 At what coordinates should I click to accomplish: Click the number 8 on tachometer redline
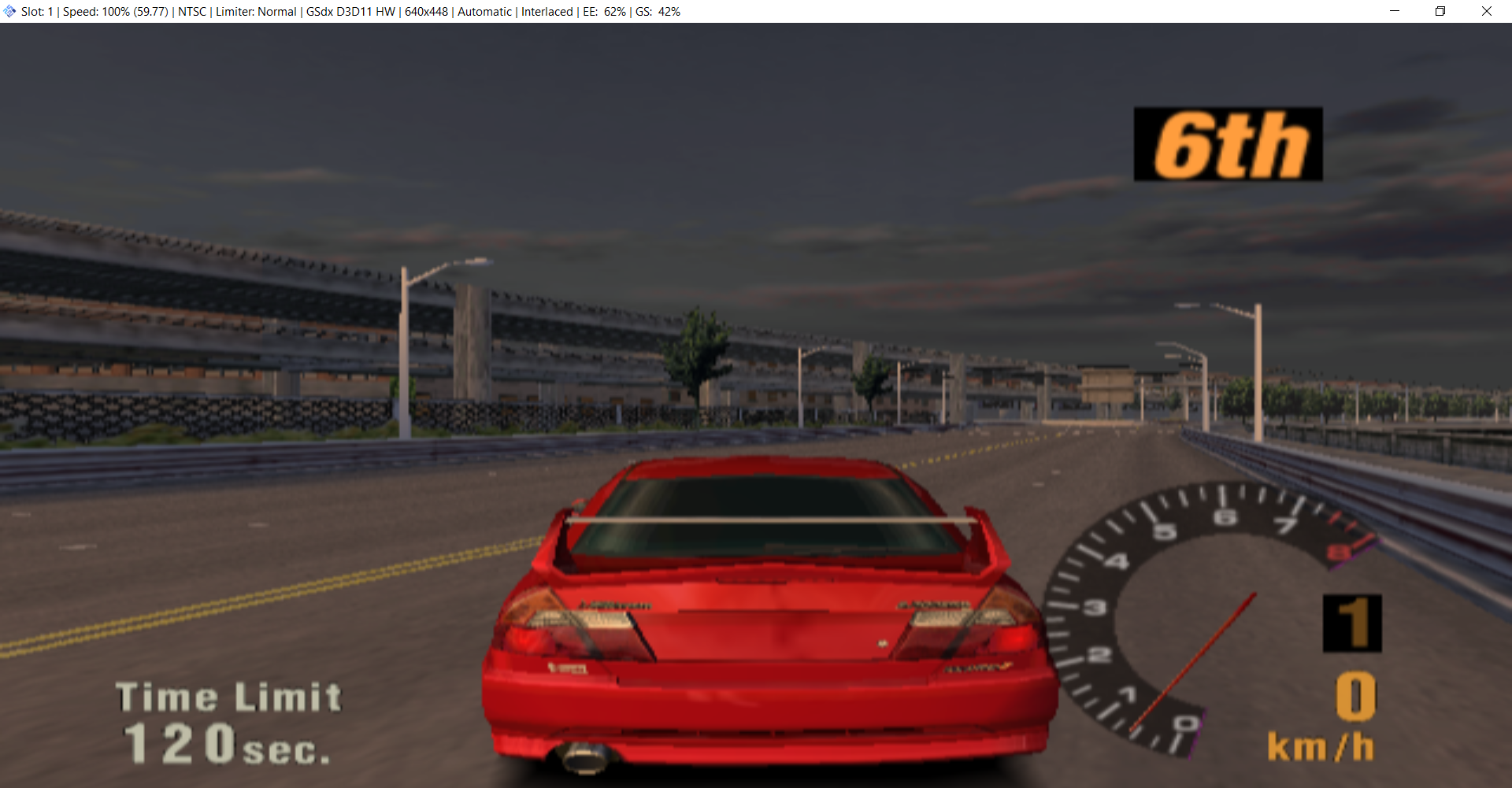pos(1338,553)
